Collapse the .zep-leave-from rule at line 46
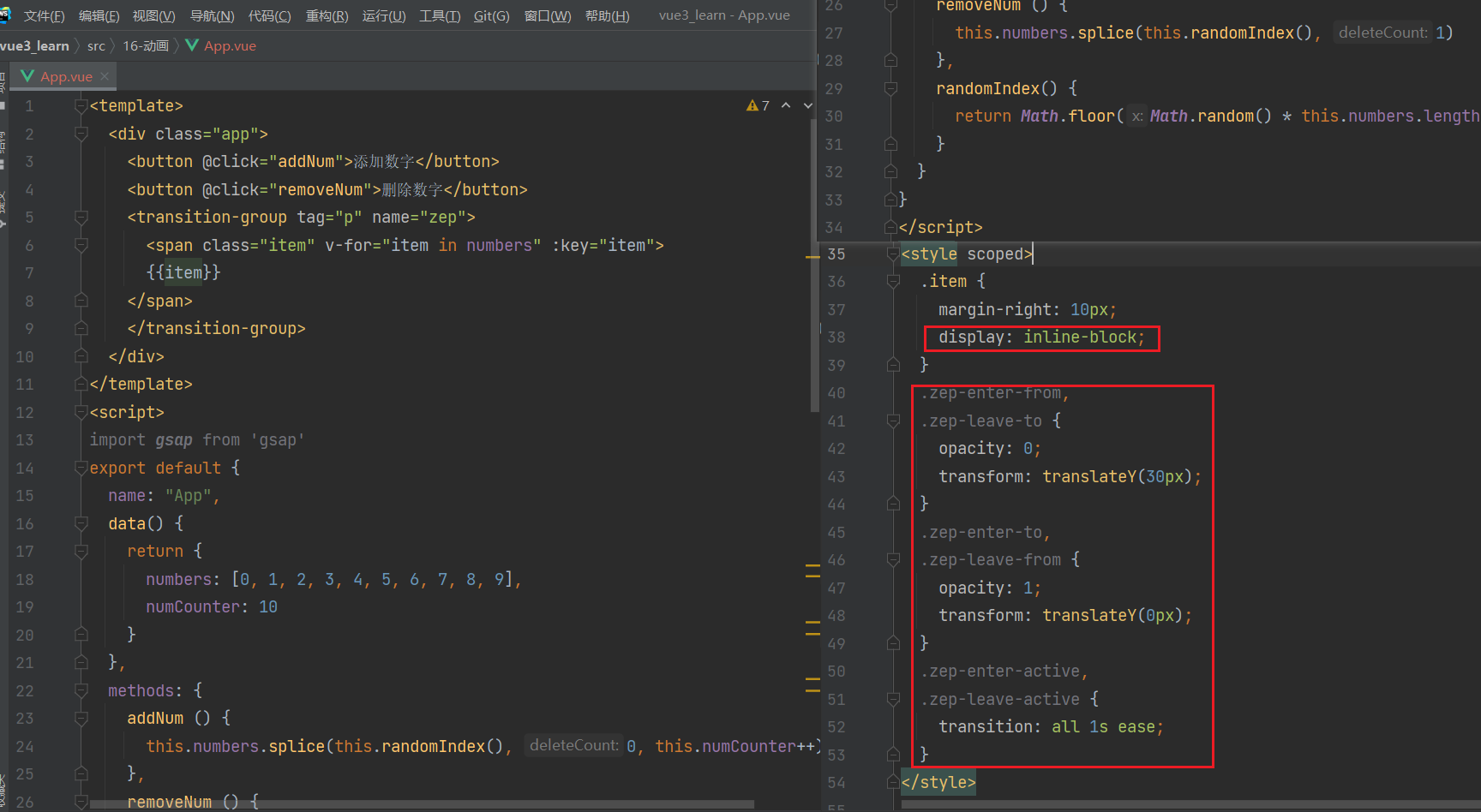The height and width of the screenshot is (812, 1481). [891, 559]
